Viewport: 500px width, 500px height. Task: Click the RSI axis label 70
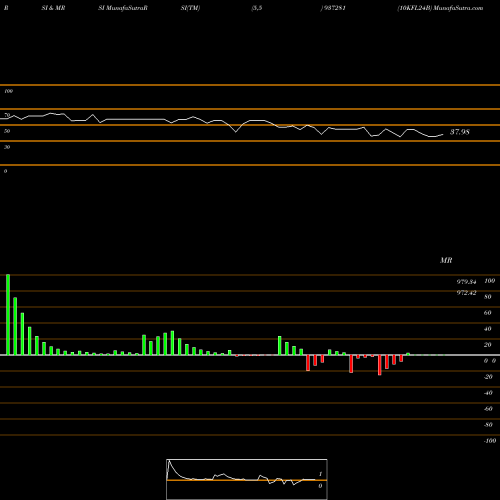[x=7, y=115]
